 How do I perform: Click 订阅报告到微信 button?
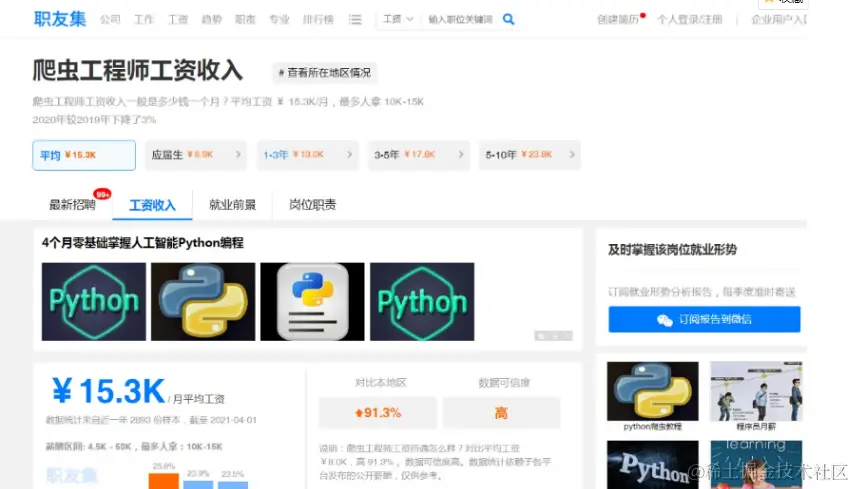[x=705, y=319]
